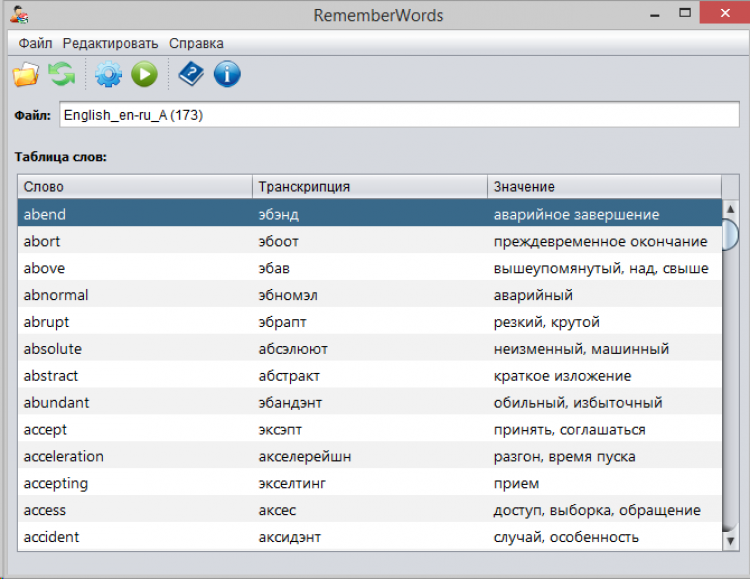Click the word table's vertical scrollbar thumb

click(731, 232)
